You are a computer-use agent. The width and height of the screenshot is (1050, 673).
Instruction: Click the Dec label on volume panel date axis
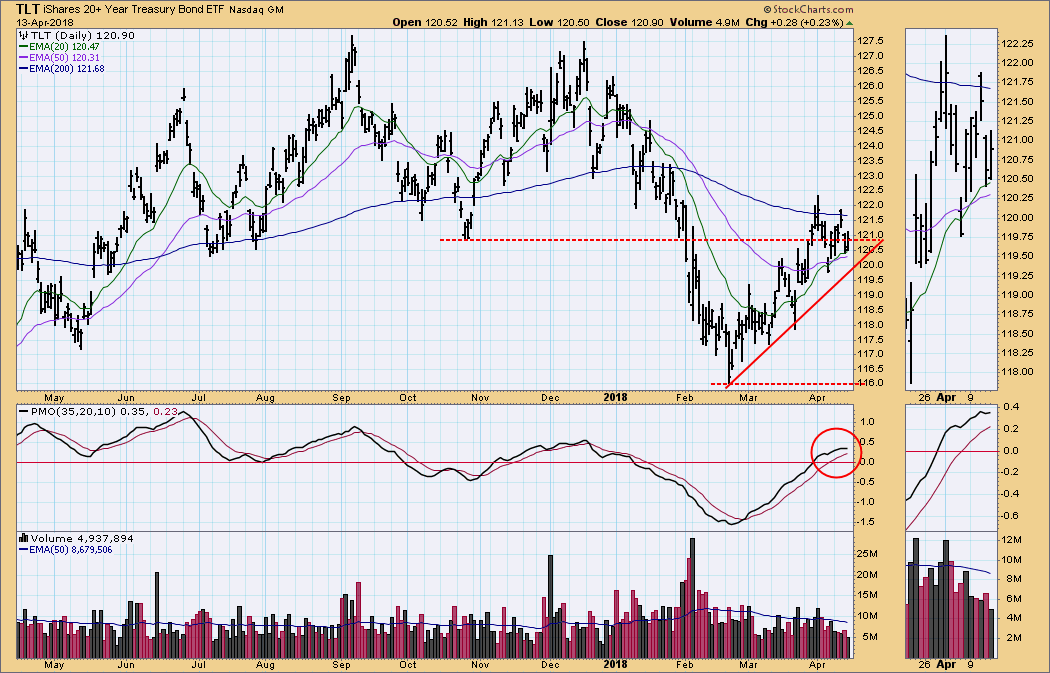coord(550,665)
